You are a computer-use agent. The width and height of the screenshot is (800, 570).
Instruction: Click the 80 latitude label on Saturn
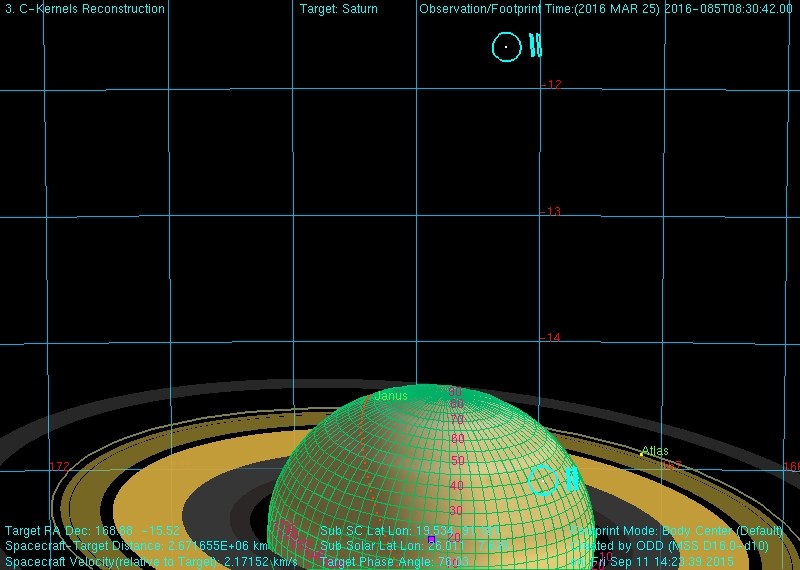tap(457, 404)
